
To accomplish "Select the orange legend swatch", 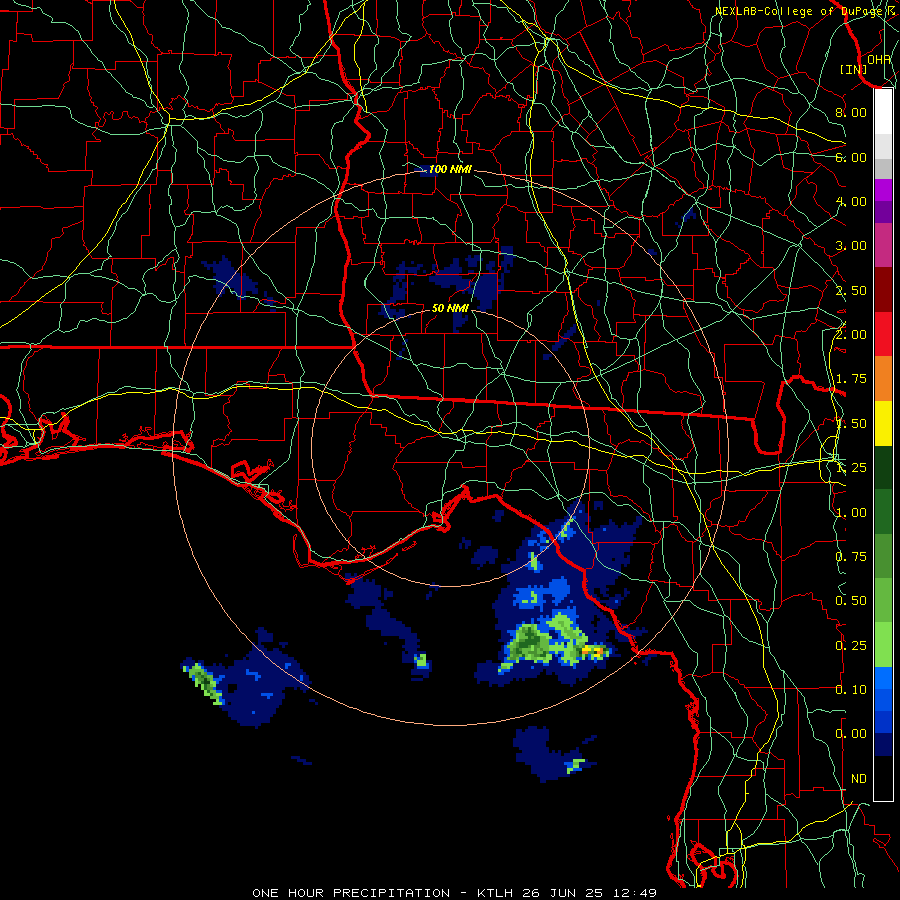I will (883, 379).
